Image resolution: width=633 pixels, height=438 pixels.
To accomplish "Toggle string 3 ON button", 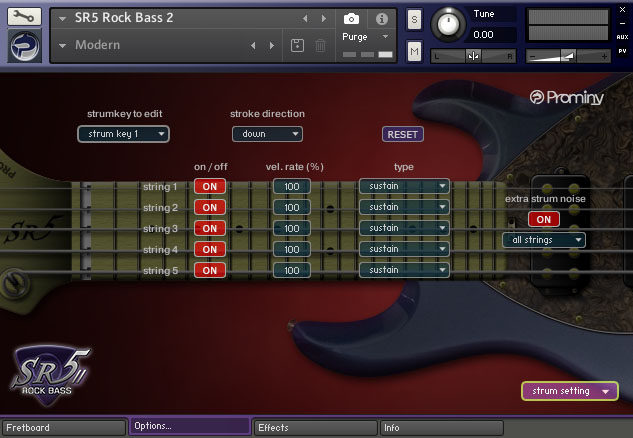I will [209, 229].
